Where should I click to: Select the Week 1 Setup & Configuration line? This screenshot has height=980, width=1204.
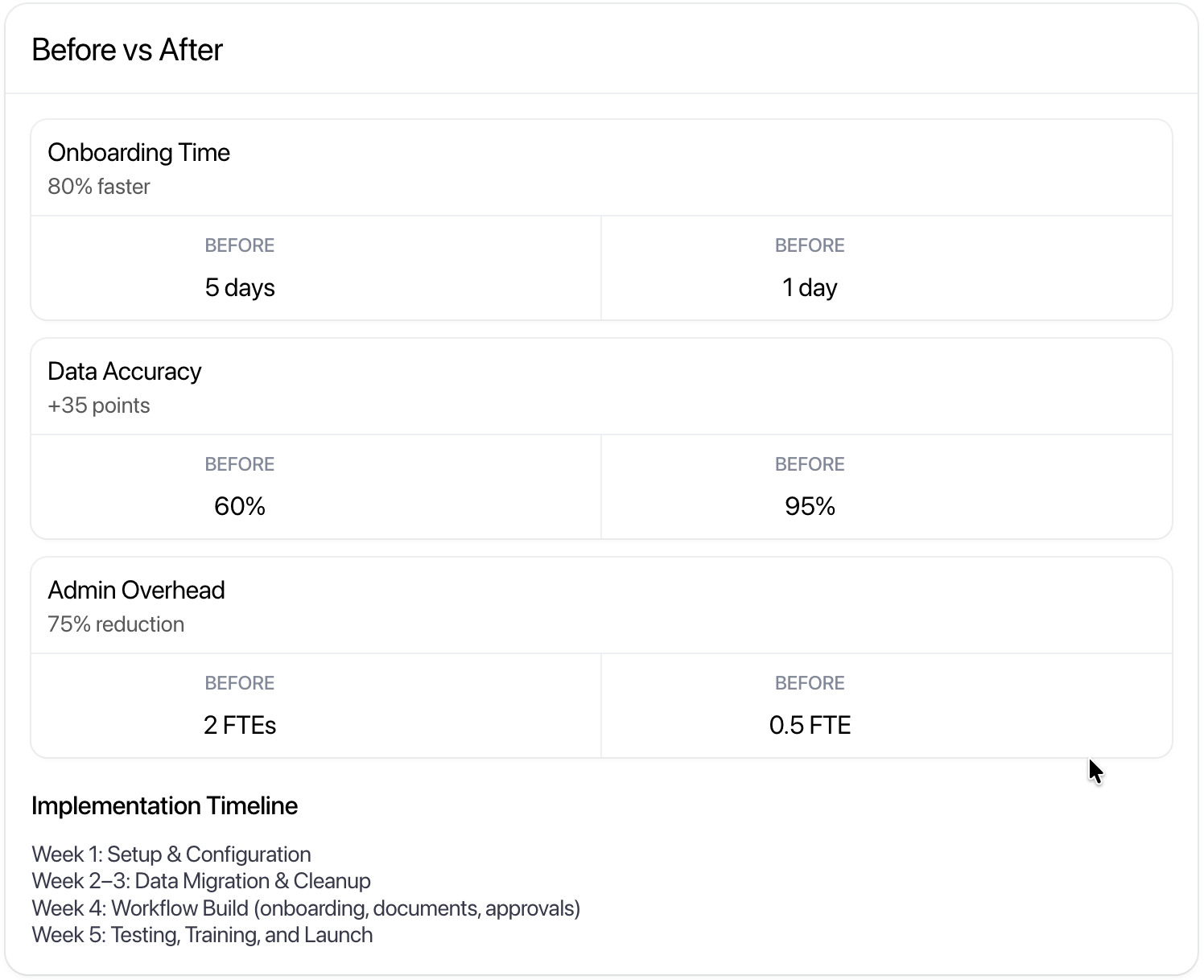(171, 854)
